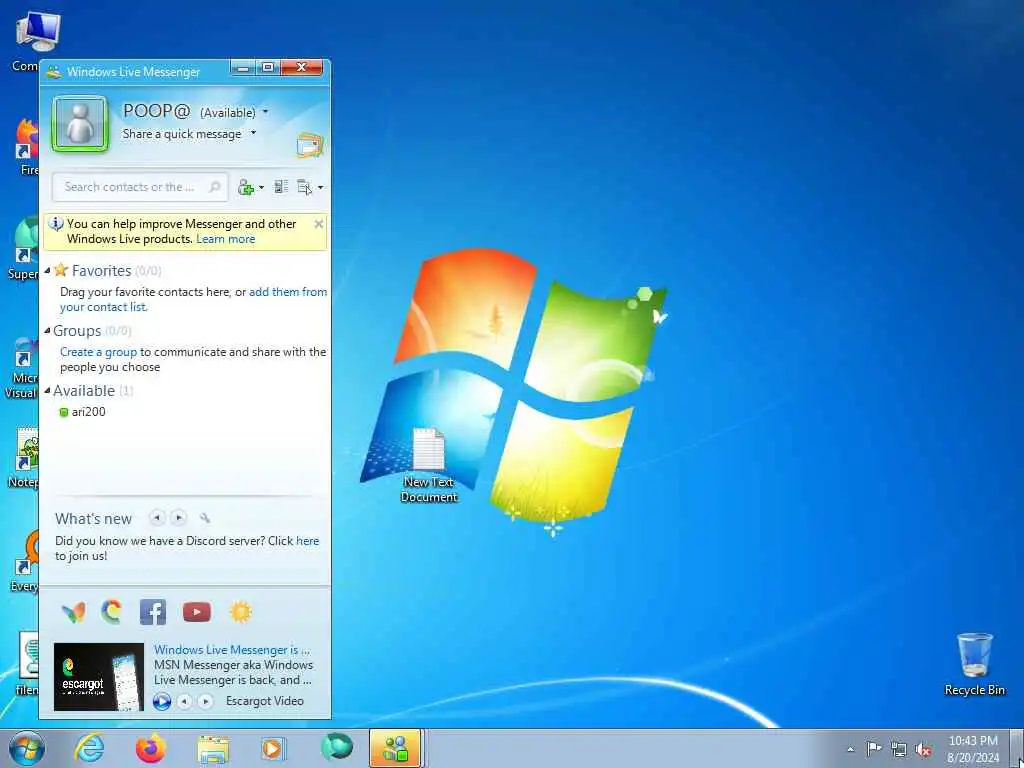Select the Recycle Bin desktop icon

click(974, 664)
